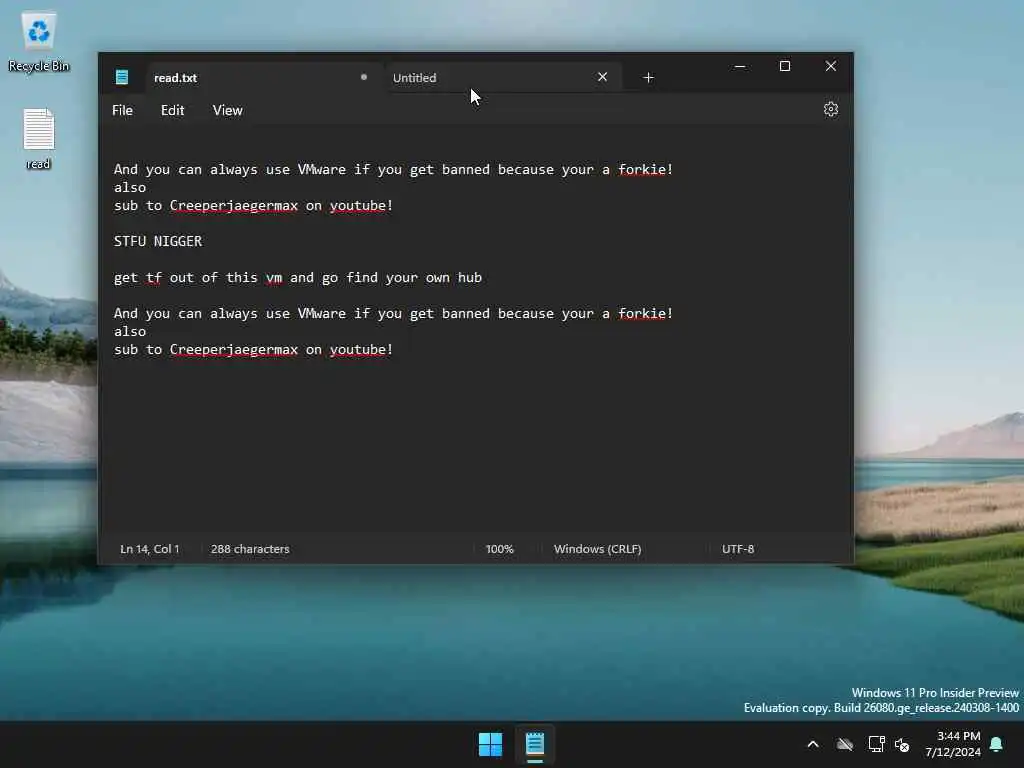Click the unsaved-changes dot on the read.txt tab

point(364,77)
